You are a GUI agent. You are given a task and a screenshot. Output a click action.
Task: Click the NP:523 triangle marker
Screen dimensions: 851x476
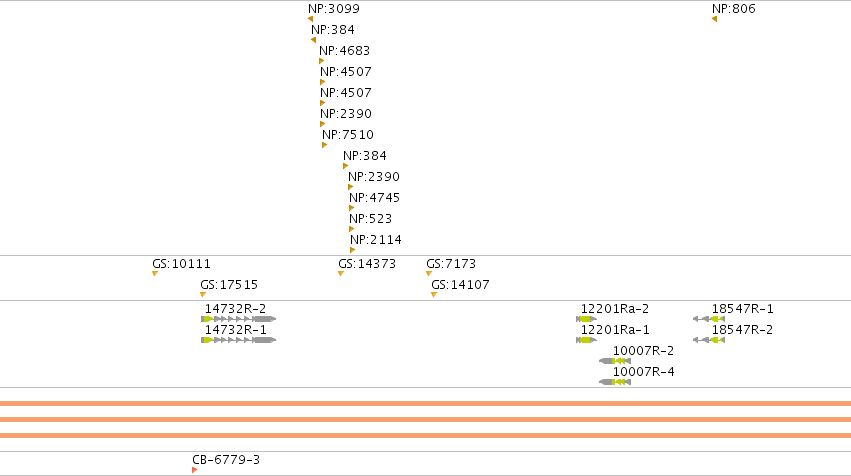(352, 229)
